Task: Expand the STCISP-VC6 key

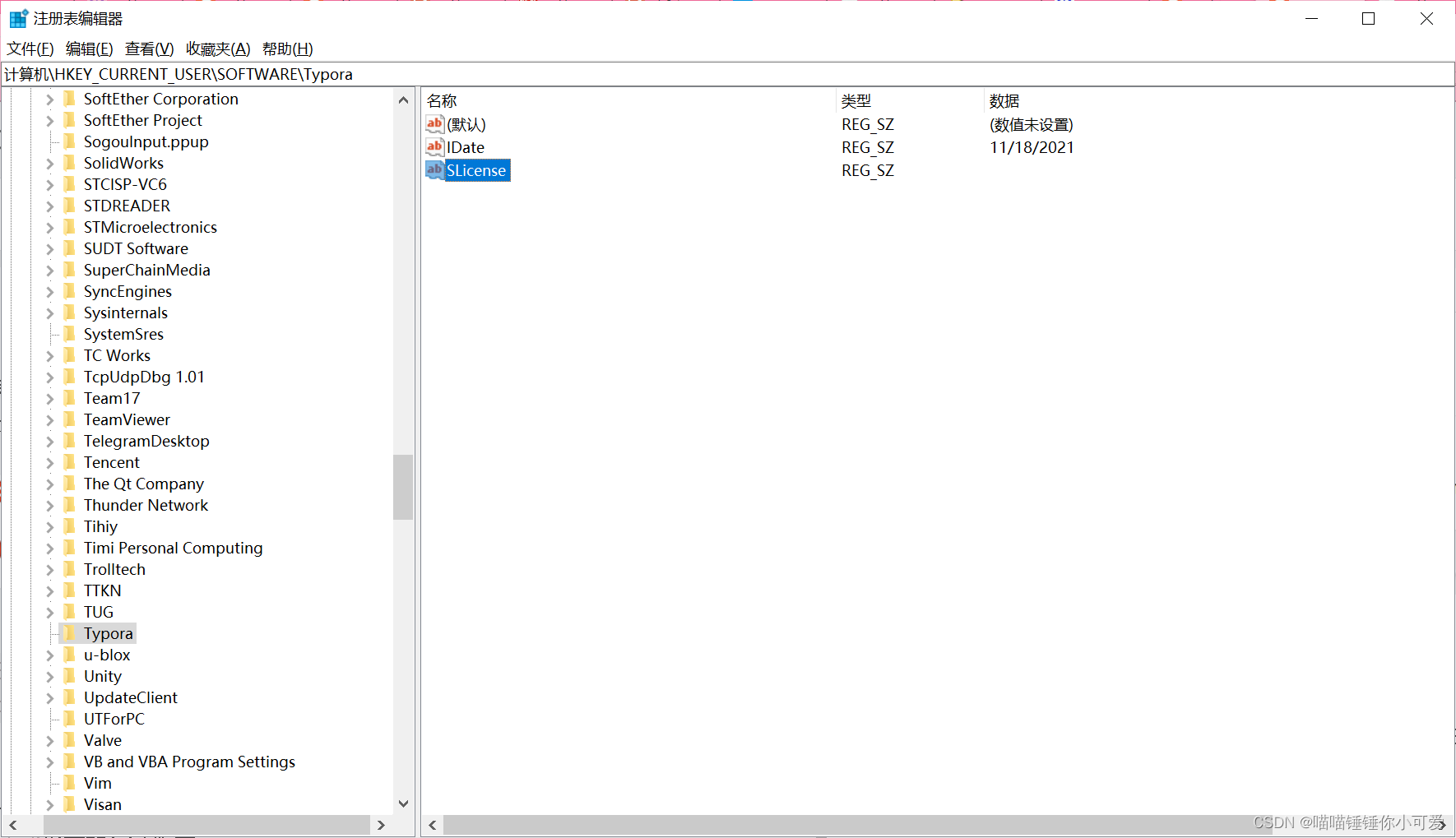Action: tap(49, 185)
